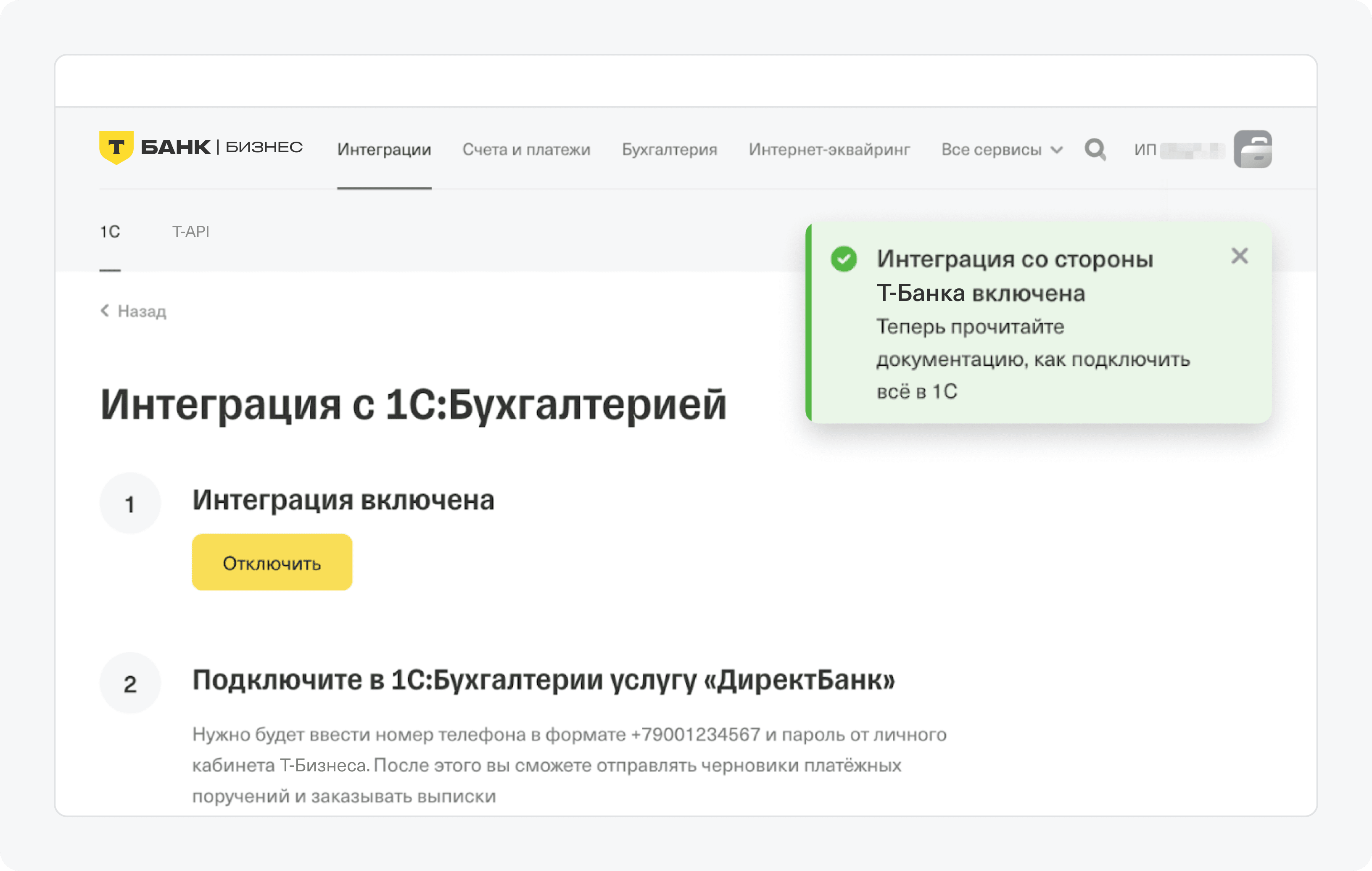The width and height of the screenshot is (1372, 871).
Task: Go back via the Назад link
Action: [x=133, y=311]
